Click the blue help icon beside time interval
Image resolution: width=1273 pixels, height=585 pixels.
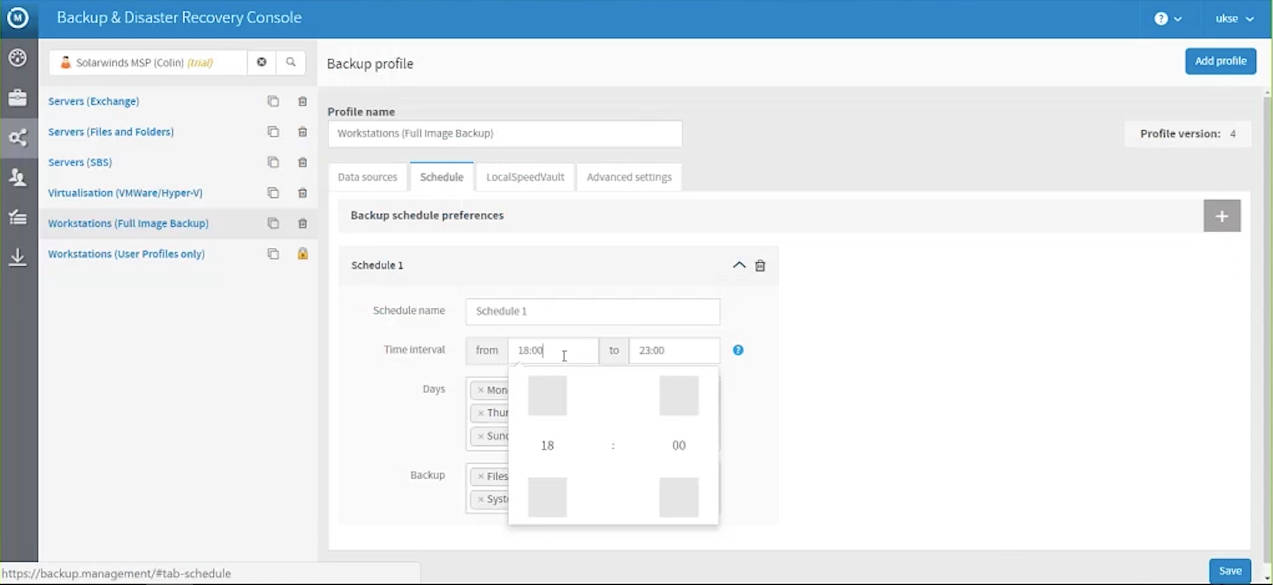tap(738, 350)
